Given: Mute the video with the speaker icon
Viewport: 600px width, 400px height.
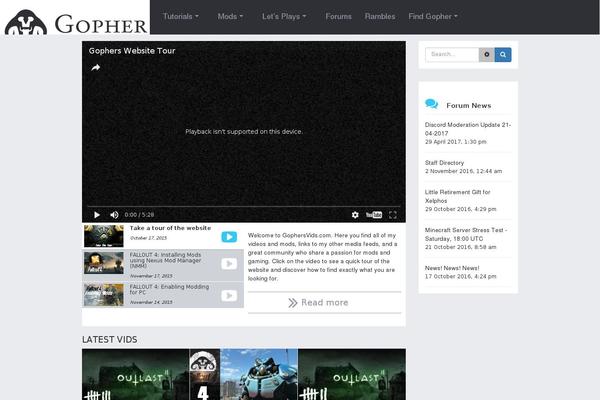Looking at the screenshot, I should (x=114, y=215).
